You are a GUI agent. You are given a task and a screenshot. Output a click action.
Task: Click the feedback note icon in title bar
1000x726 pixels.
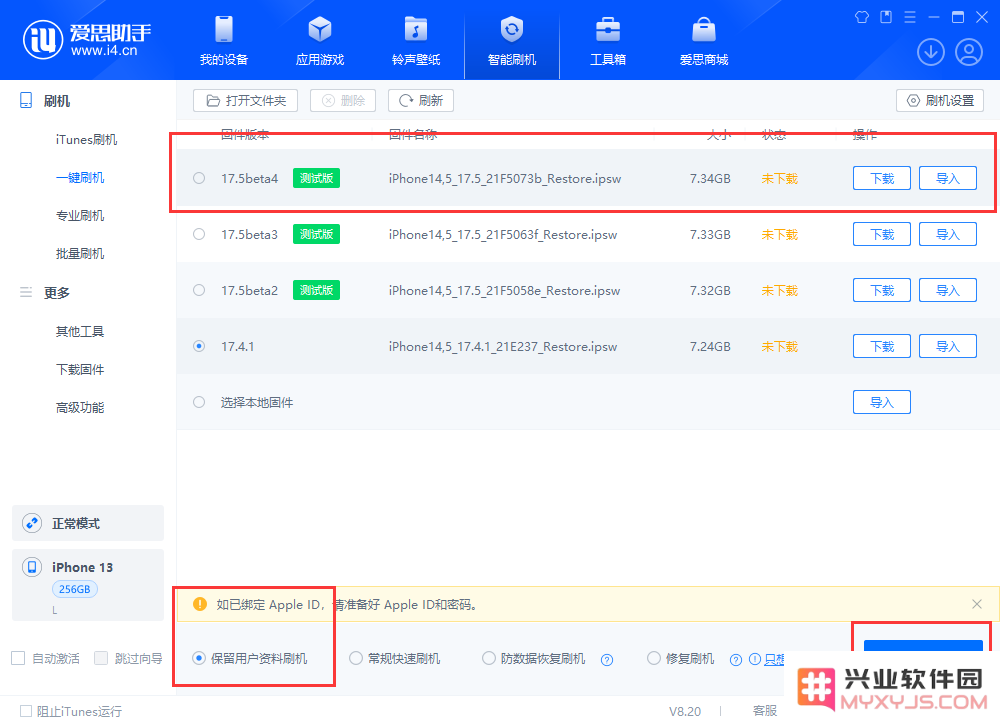click(x=886, y=17)
